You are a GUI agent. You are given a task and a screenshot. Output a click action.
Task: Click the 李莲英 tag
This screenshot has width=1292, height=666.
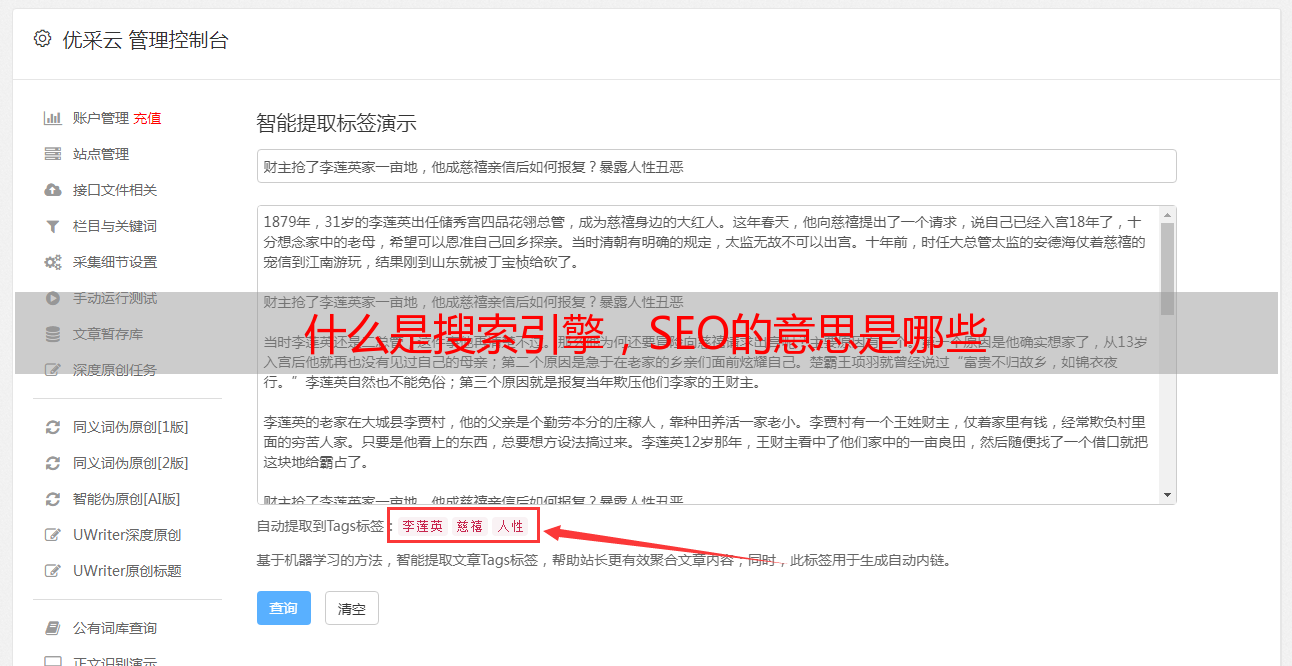point(422,526)
